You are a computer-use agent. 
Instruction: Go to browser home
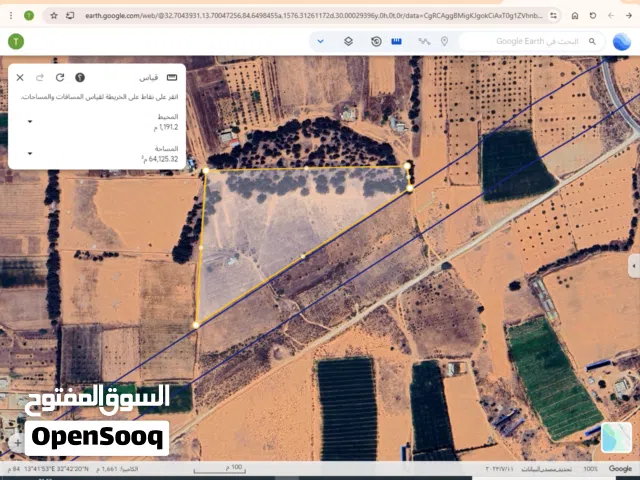point(575,16)
